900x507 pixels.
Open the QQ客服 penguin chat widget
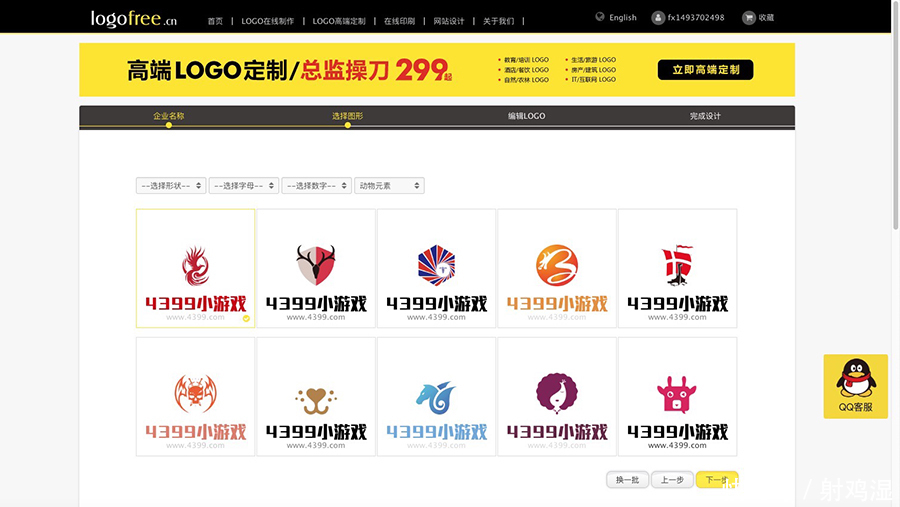(x=855, y=386)
